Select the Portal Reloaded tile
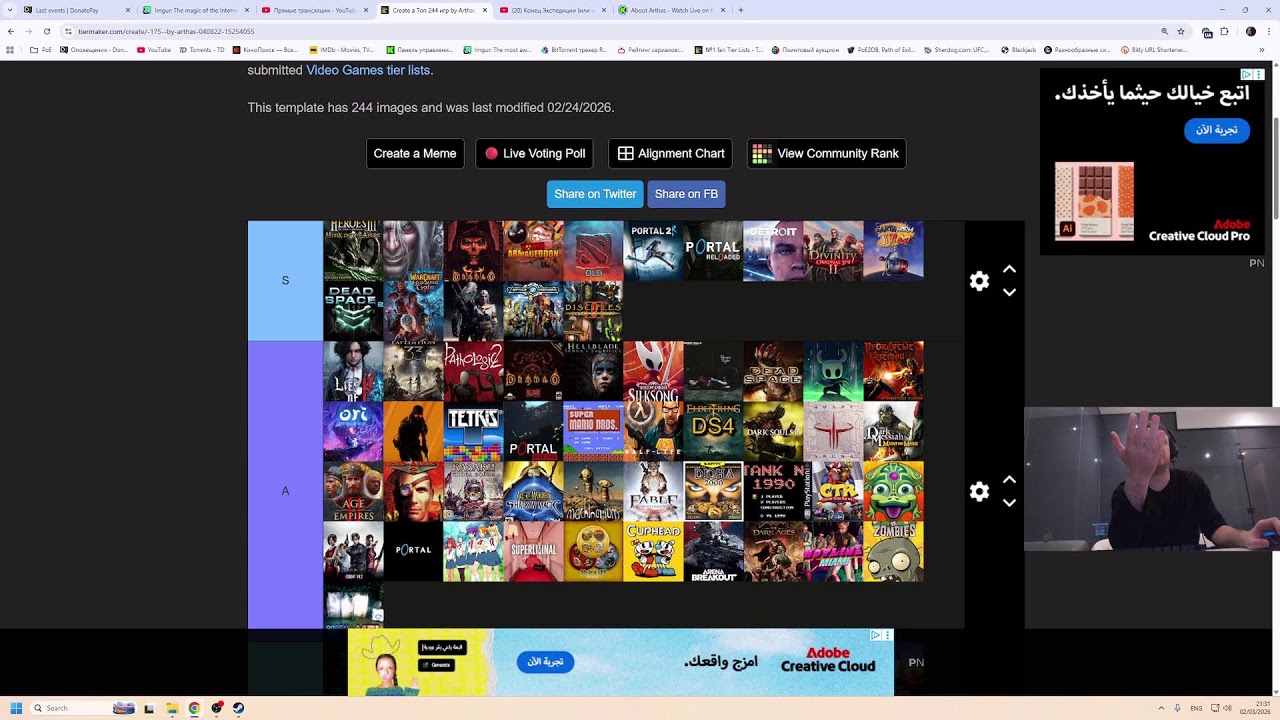 [x=713, y=251]
